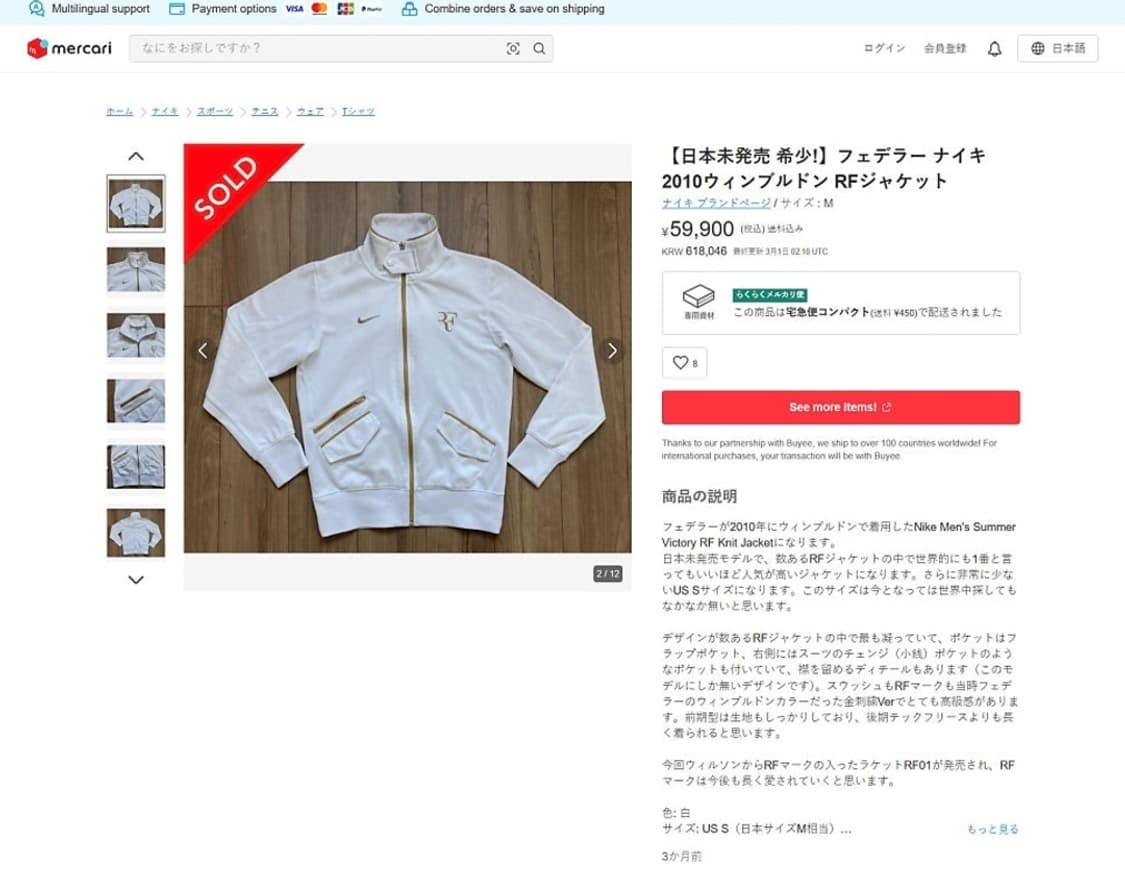Select pocket zipper close-up thumbnail
This screenshot has height=883, width=1125.
136,401
